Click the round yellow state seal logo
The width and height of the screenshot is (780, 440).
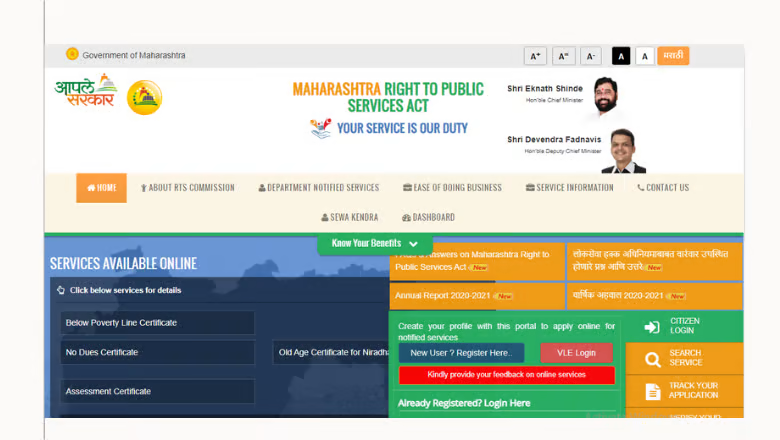tap(145, 97)
